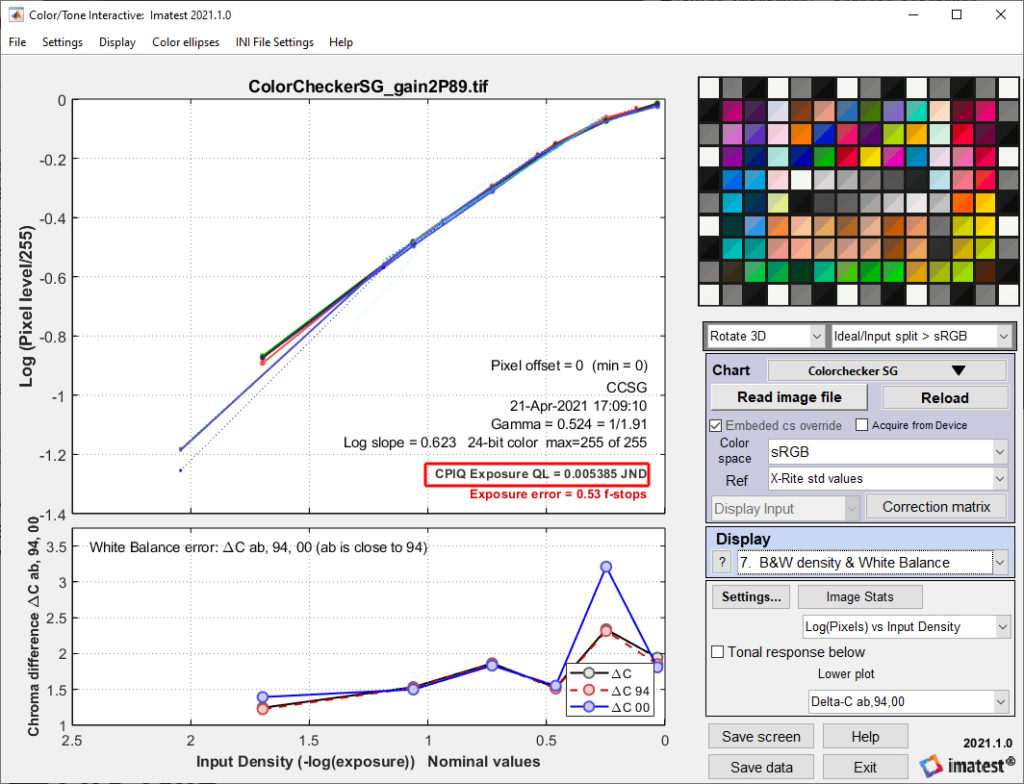
Task: Open the Delta-C ab,94,00 lower plot dropdown
Action: tap(908, 702)
